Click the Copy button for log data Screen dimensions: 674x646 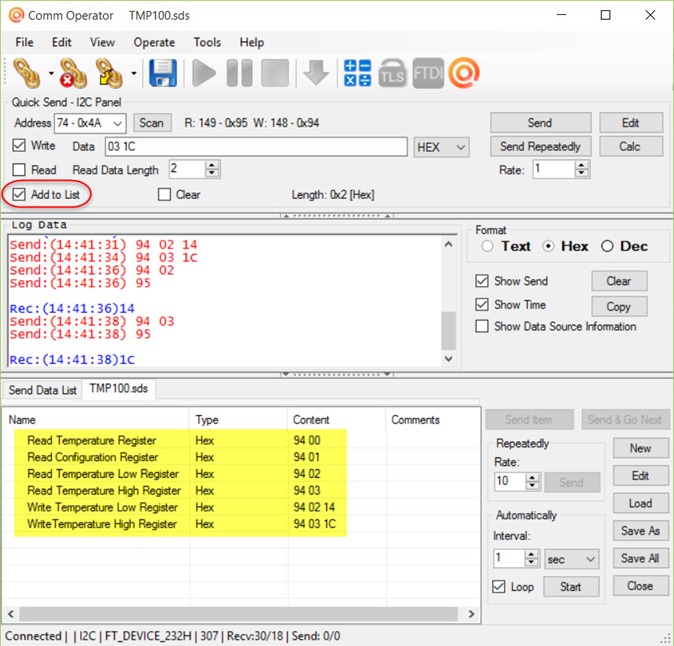619,306
